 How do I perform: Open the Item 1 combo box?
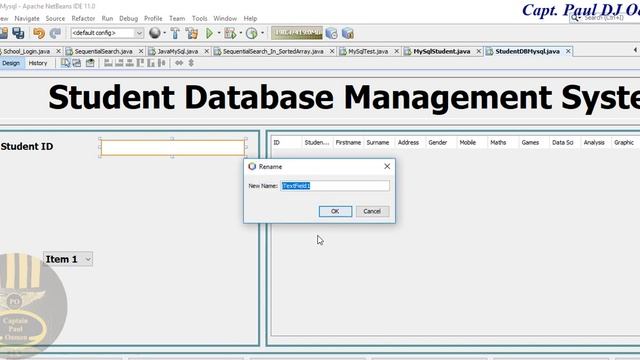[68, 259]
